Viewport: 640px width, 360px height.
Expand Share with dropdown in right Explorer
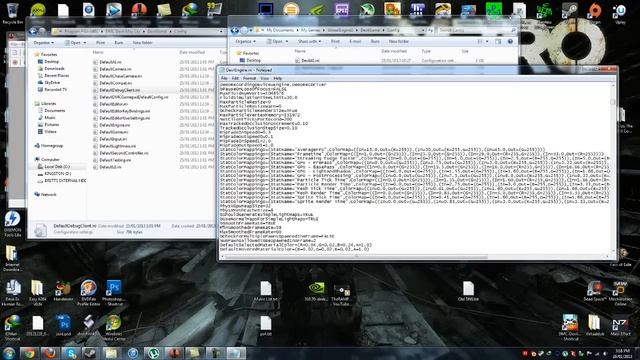309,41
